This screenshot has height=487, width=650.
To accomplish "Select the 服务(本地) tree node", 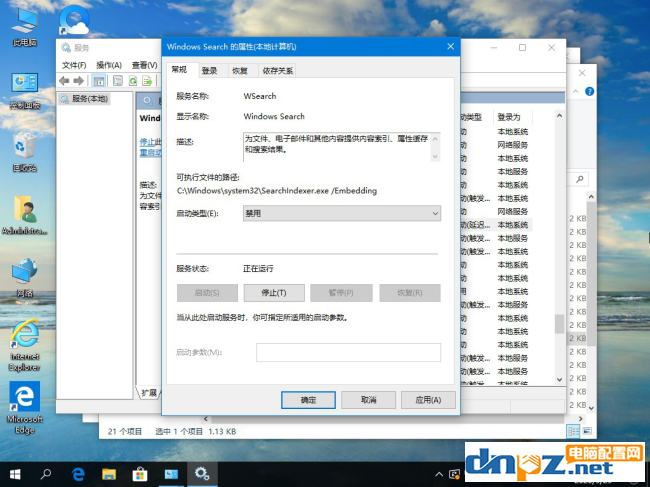I will [x=85, y=99].
